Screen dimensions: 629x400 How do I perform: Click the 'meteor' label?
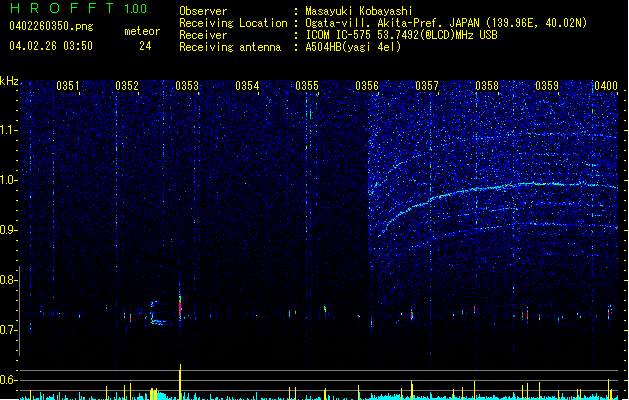click(x=142, y=31)
